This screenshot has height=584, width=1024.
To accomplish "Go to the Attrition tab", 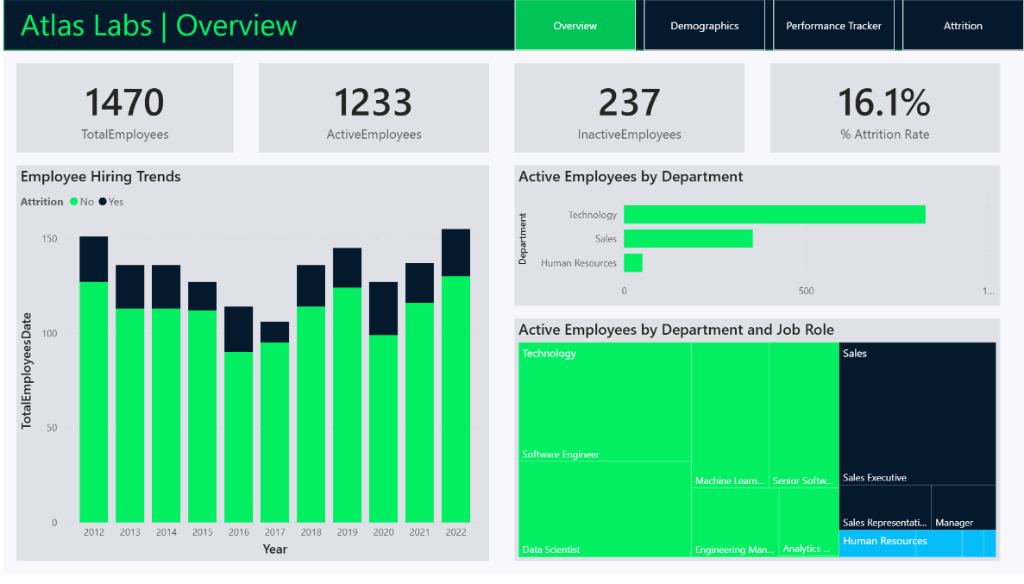I will (x=962, y=26).
